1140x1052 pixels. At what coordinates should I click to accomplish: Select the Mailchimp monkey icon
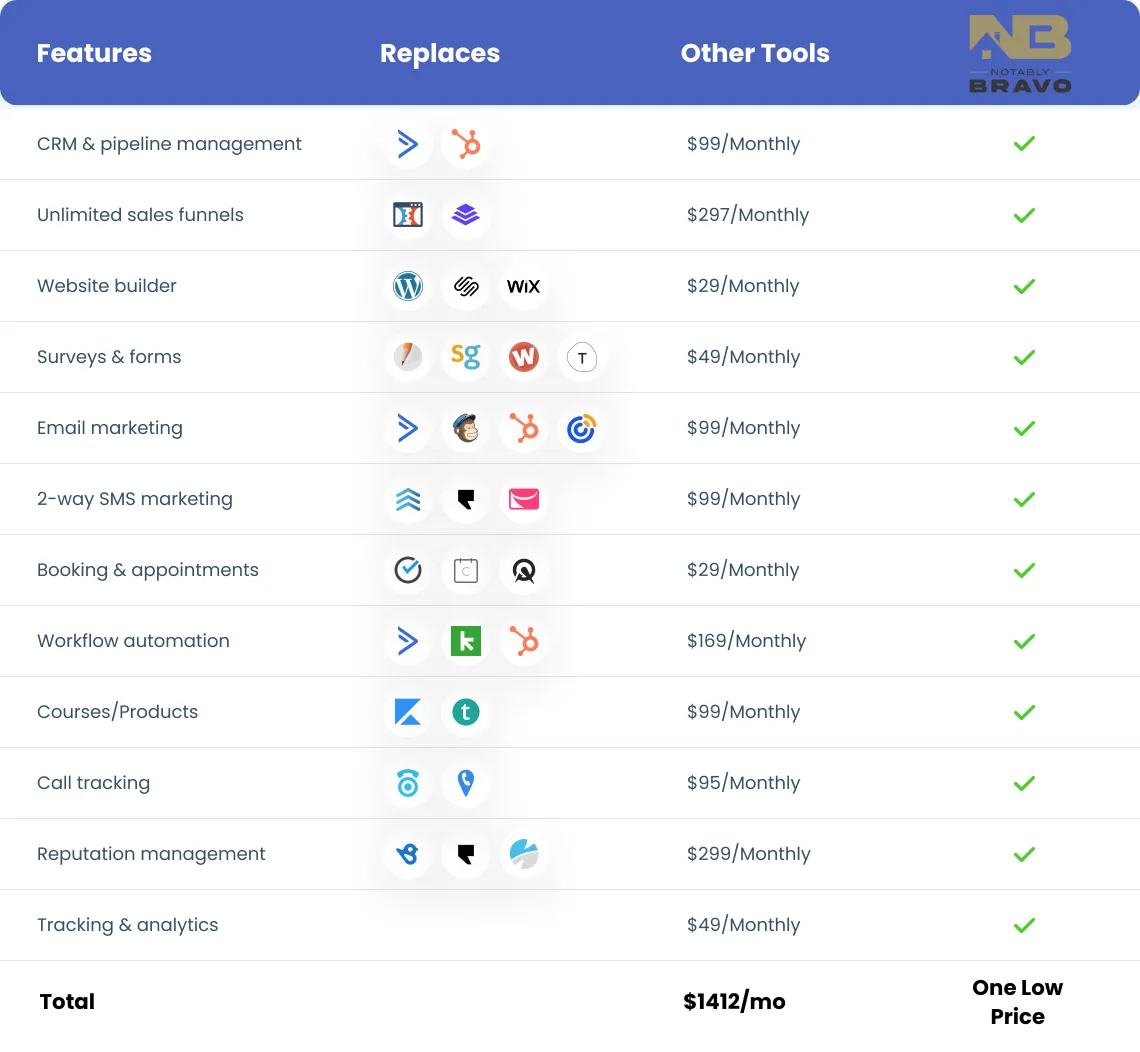[465, 428]
